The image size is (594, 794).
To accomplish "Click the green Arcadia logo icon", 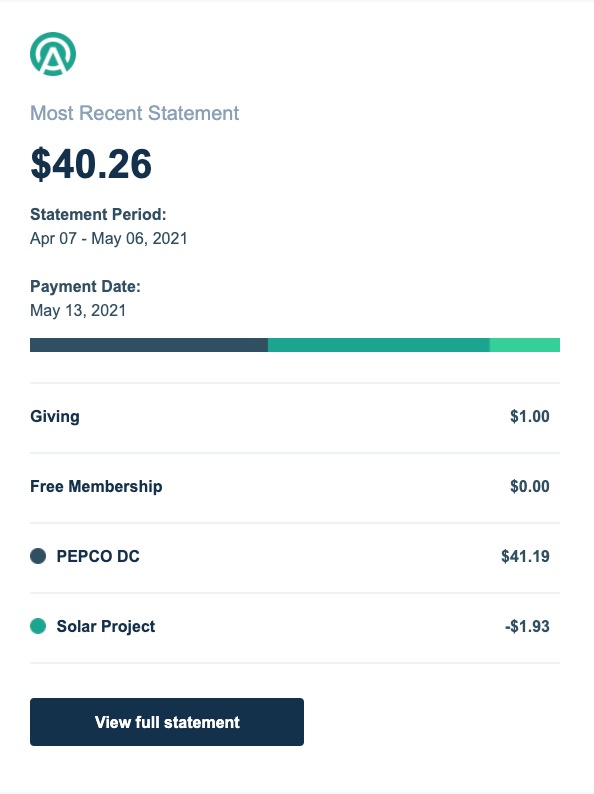I will click(x=53, y=54).
